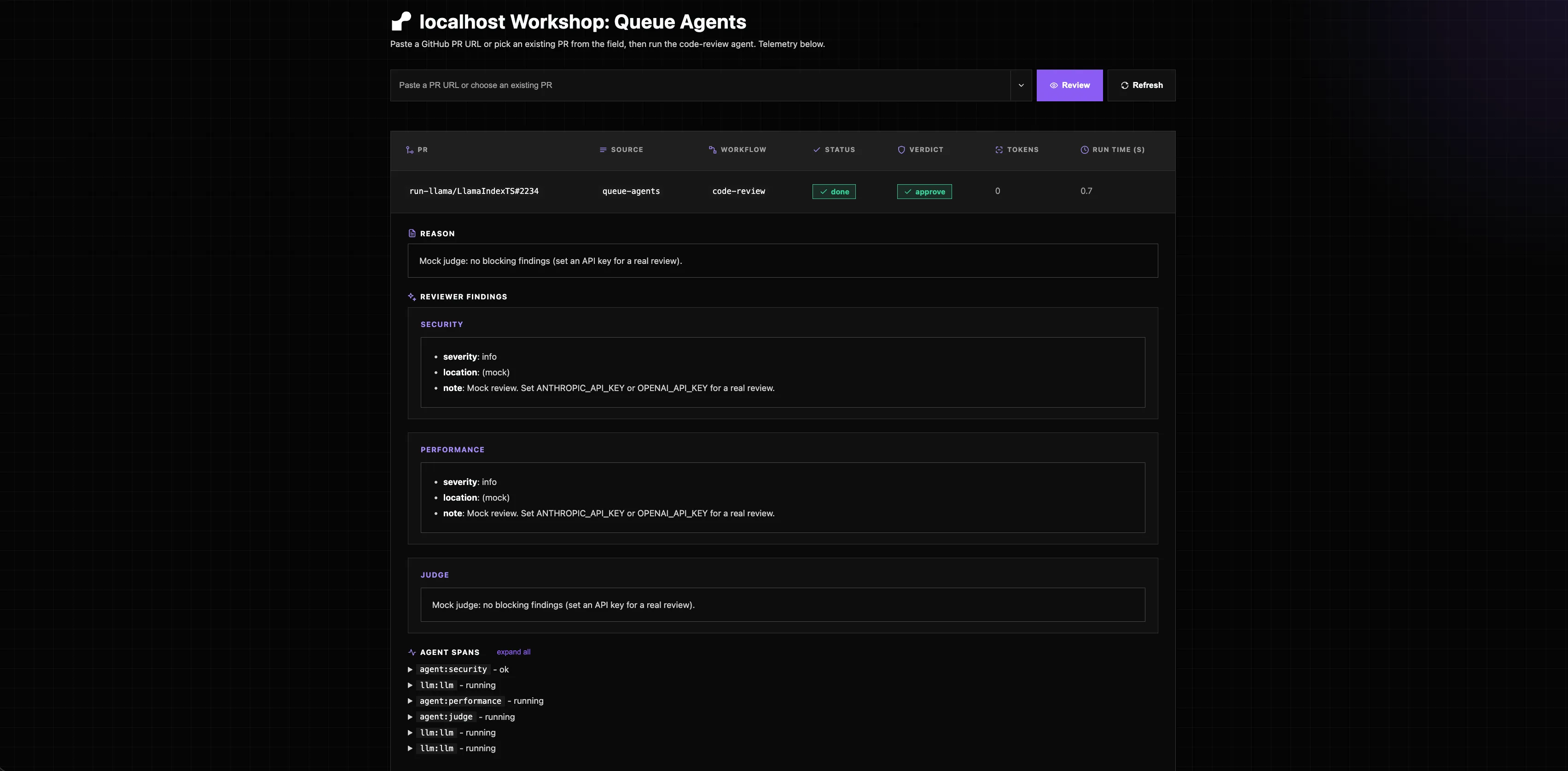Click the JUDGE findings heading
Screen dimensions: 1568x771
tap(435, 575)
